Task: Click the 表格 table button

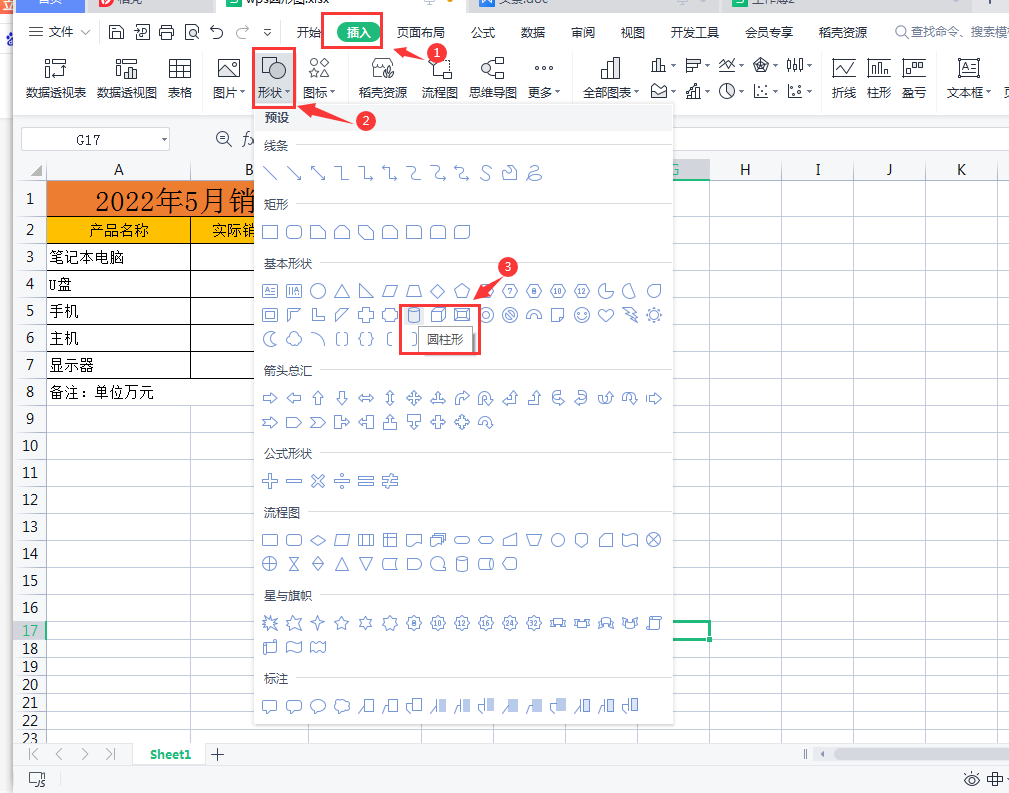Action: tap(180, 79)
